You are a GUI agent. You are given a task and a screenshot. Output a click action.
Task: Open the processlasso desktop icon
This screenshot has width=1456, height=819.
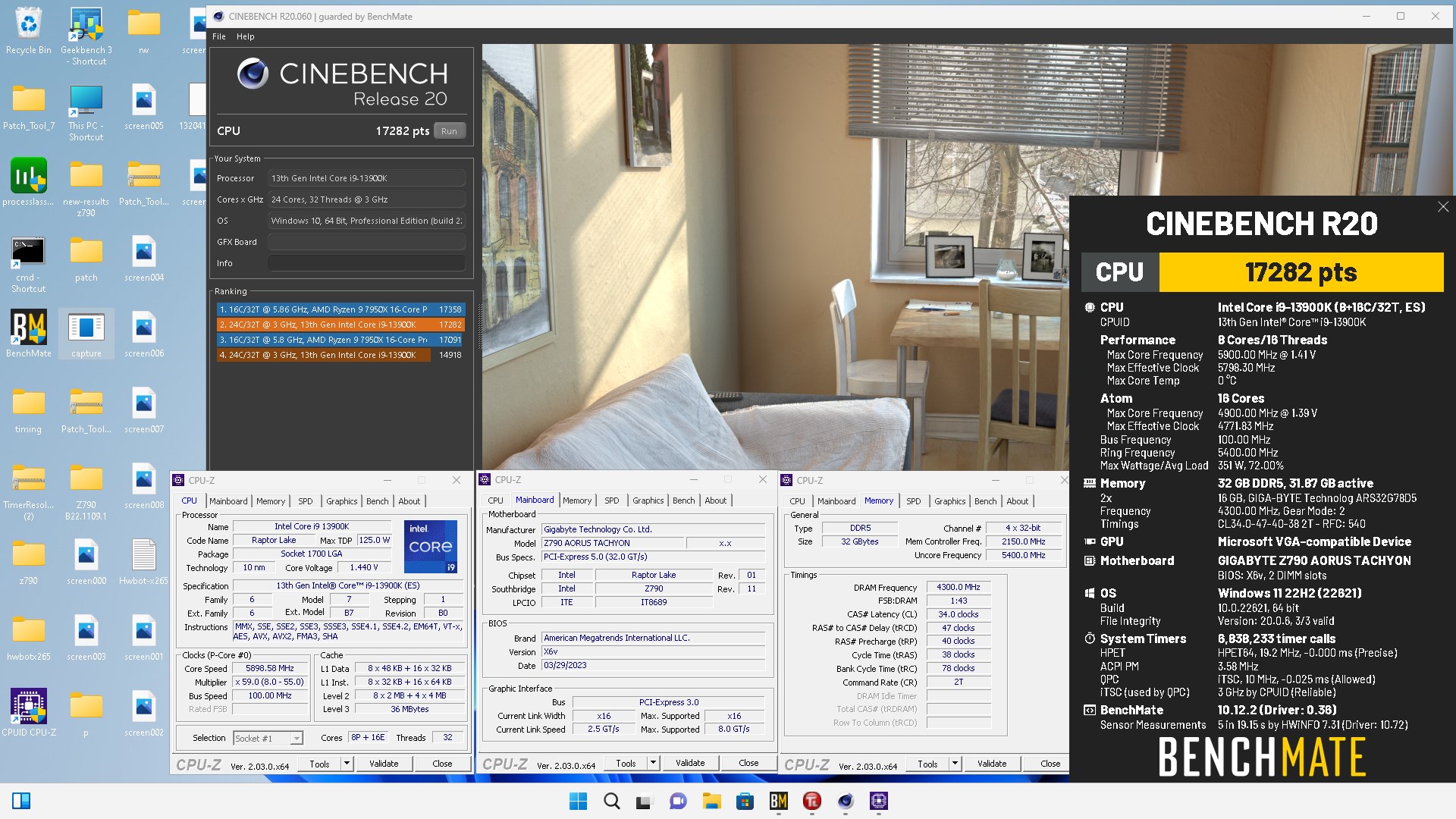click(x=28, y=183)
